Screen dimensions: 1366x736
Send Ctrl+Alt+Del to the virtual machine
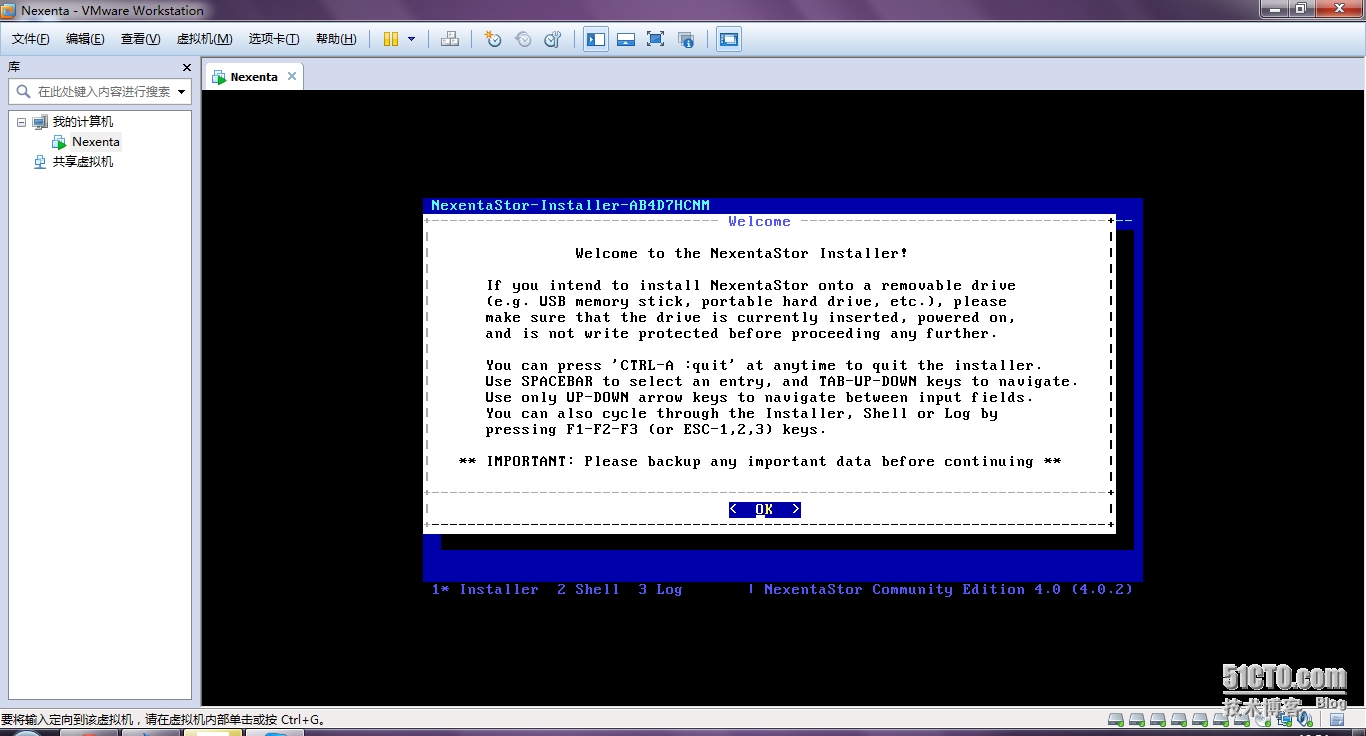coord(450,39)
